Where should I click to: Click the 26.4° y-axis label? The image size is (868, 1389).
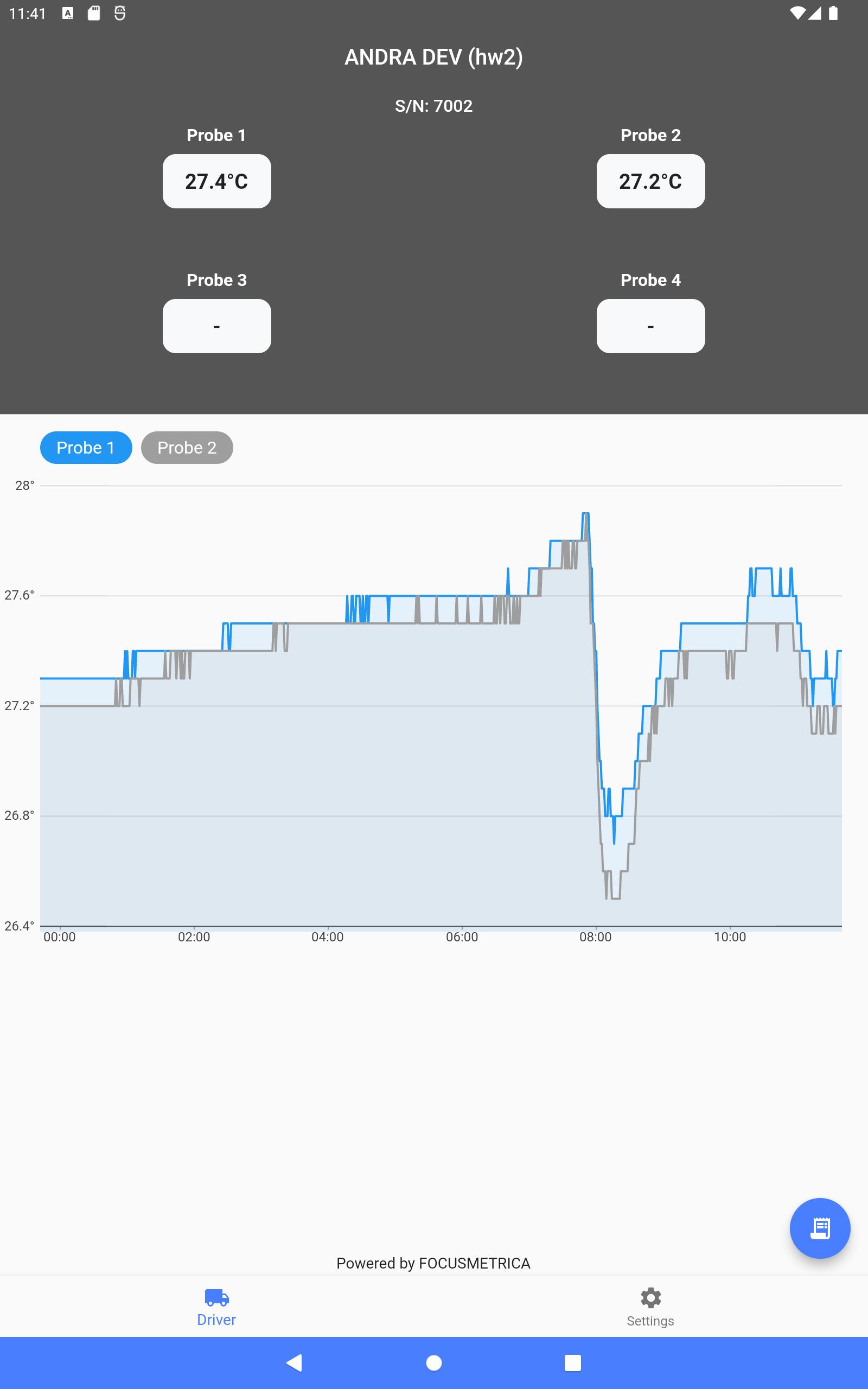(19, 926)
